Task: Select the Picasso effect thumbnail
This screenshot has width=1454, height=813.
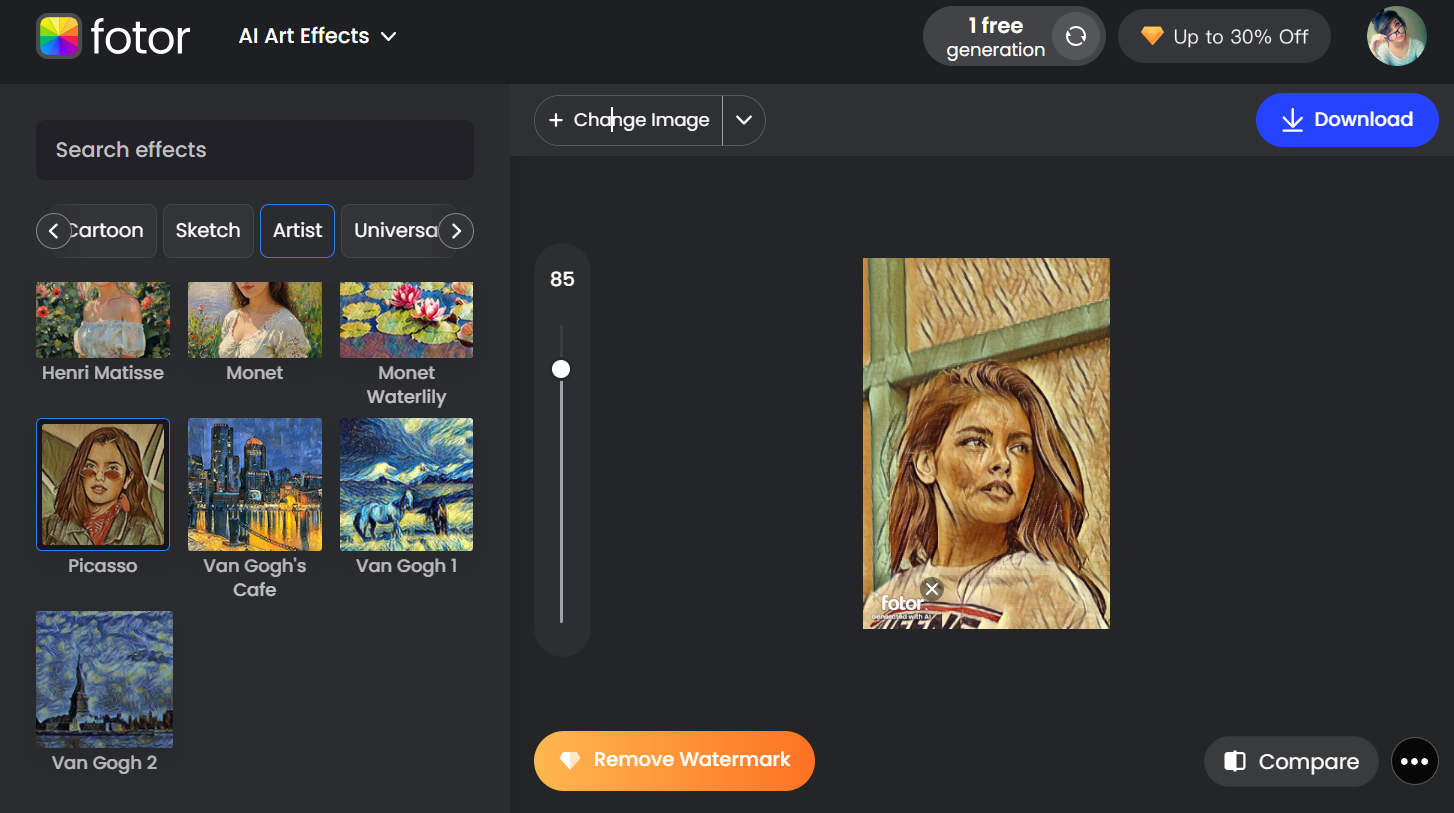Action: pos(103,484)
